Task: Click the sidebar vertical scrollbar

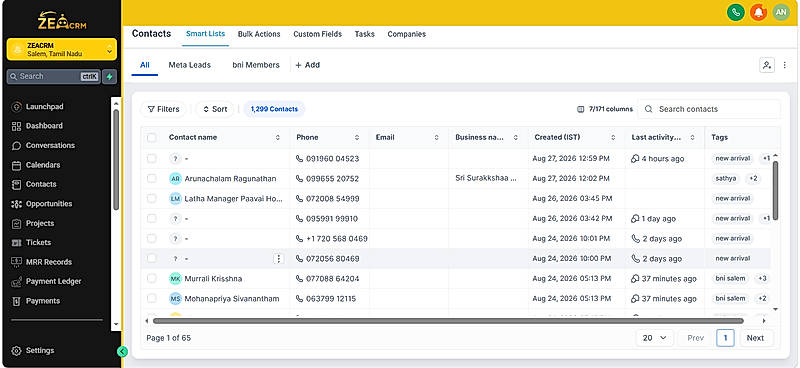Action: pos(116,159)
